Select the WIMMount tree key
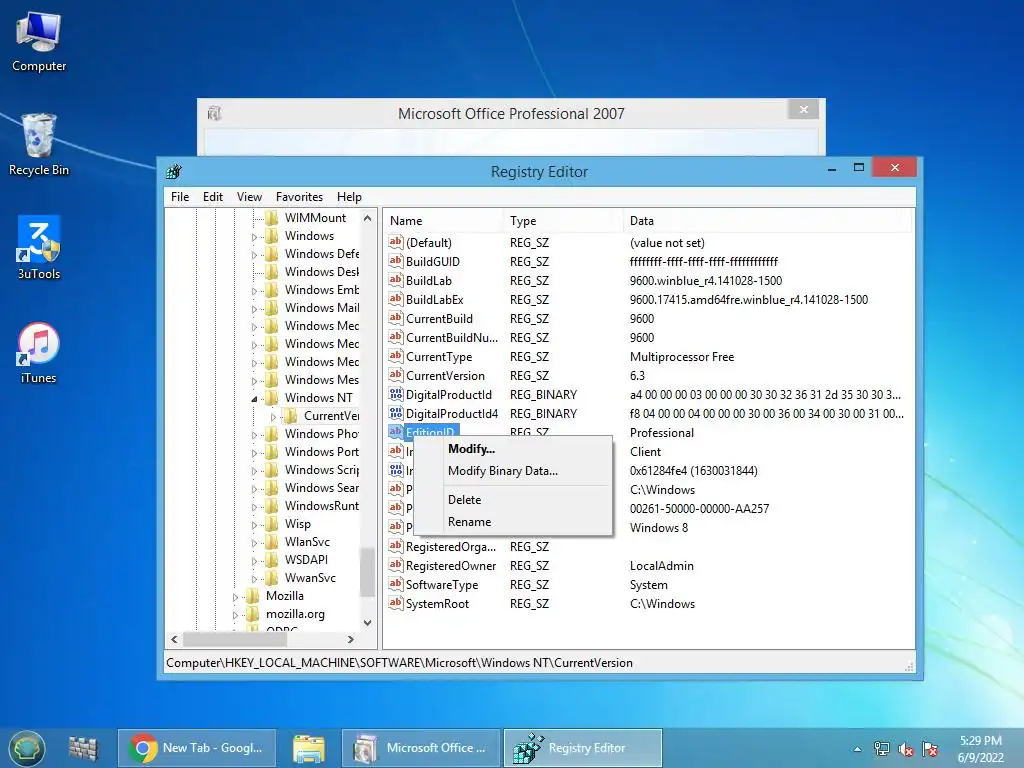This screenshot has height=768, width=1024. [315, 217]
